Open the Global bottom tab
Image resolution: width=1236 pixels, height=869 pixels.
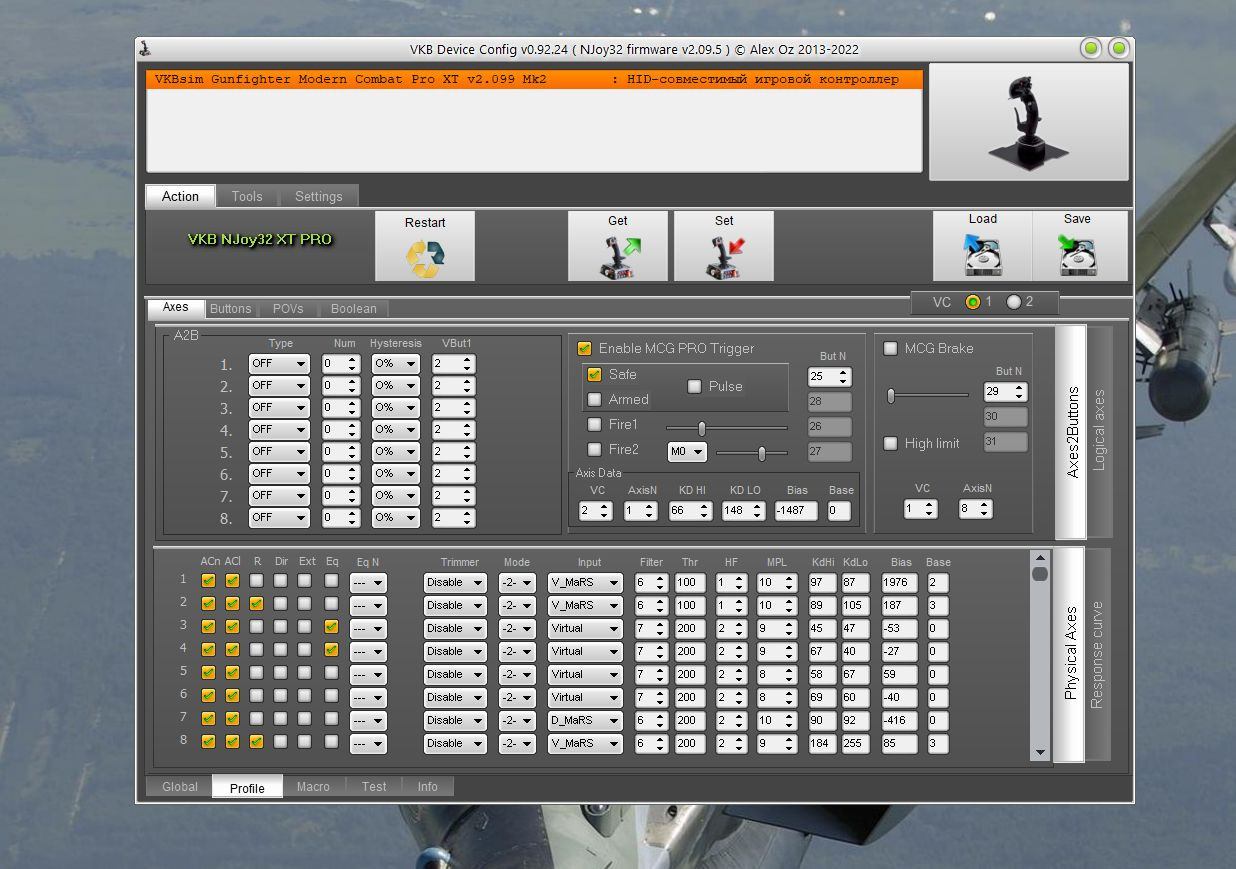[180, 787]
